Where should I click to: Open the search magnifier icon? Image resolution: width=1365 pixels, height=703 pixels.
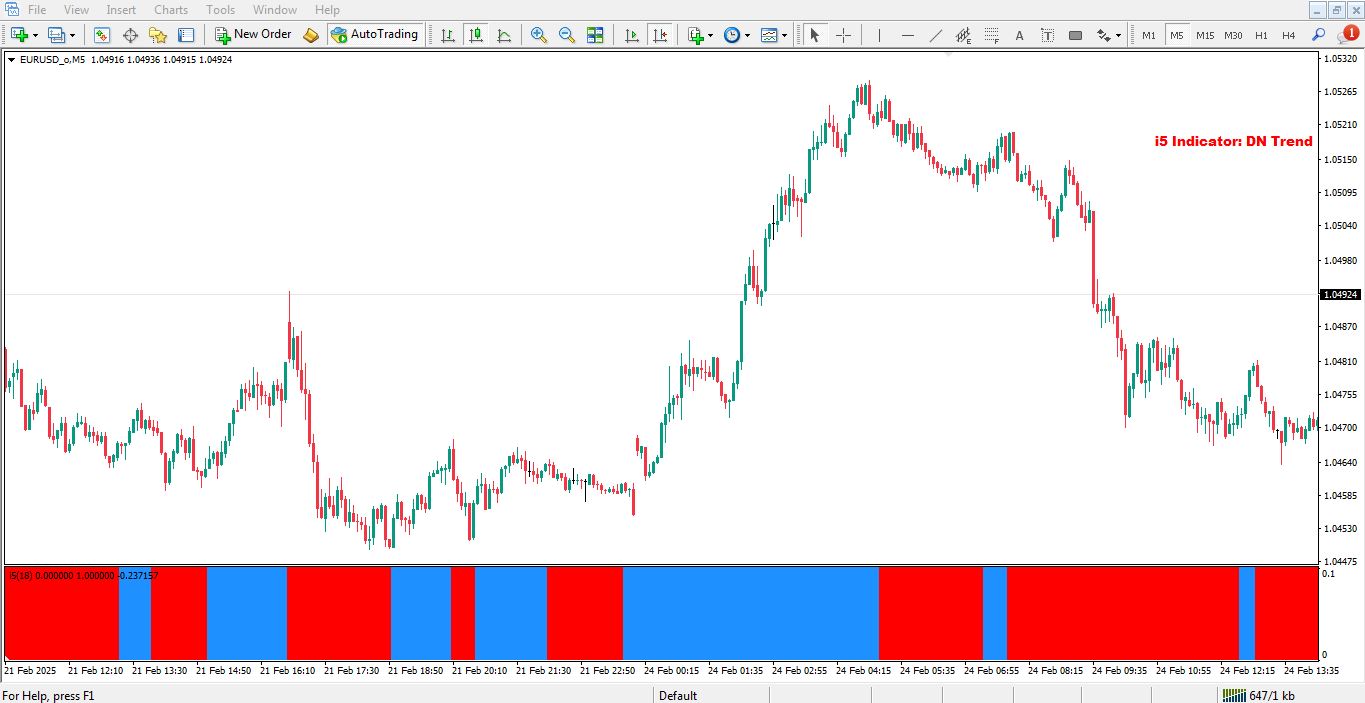coord(1319,35)
